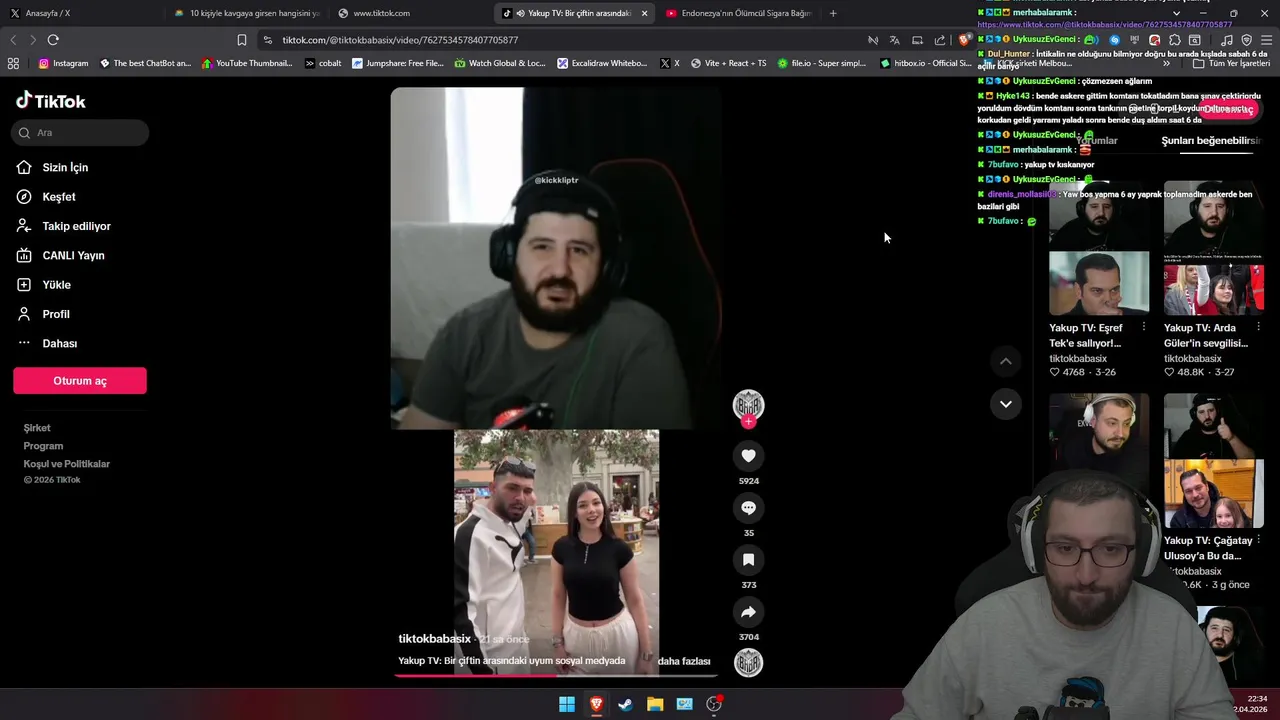Open the Watch Global & Loc... bookmark
This screenshot has width=1280, height=720.
[500, 63]
